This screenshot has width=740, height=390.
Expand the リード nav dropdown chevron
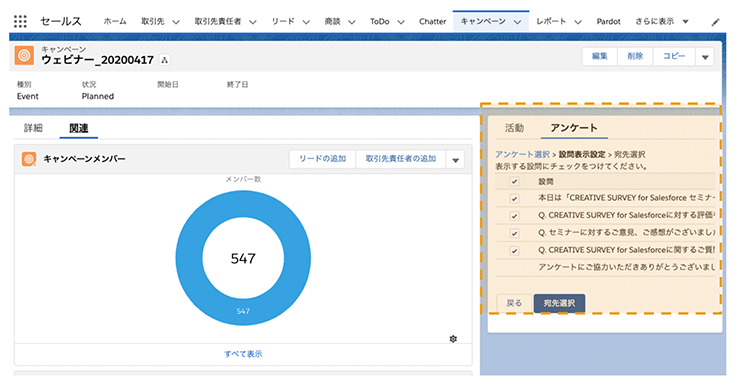click(306, 22)
